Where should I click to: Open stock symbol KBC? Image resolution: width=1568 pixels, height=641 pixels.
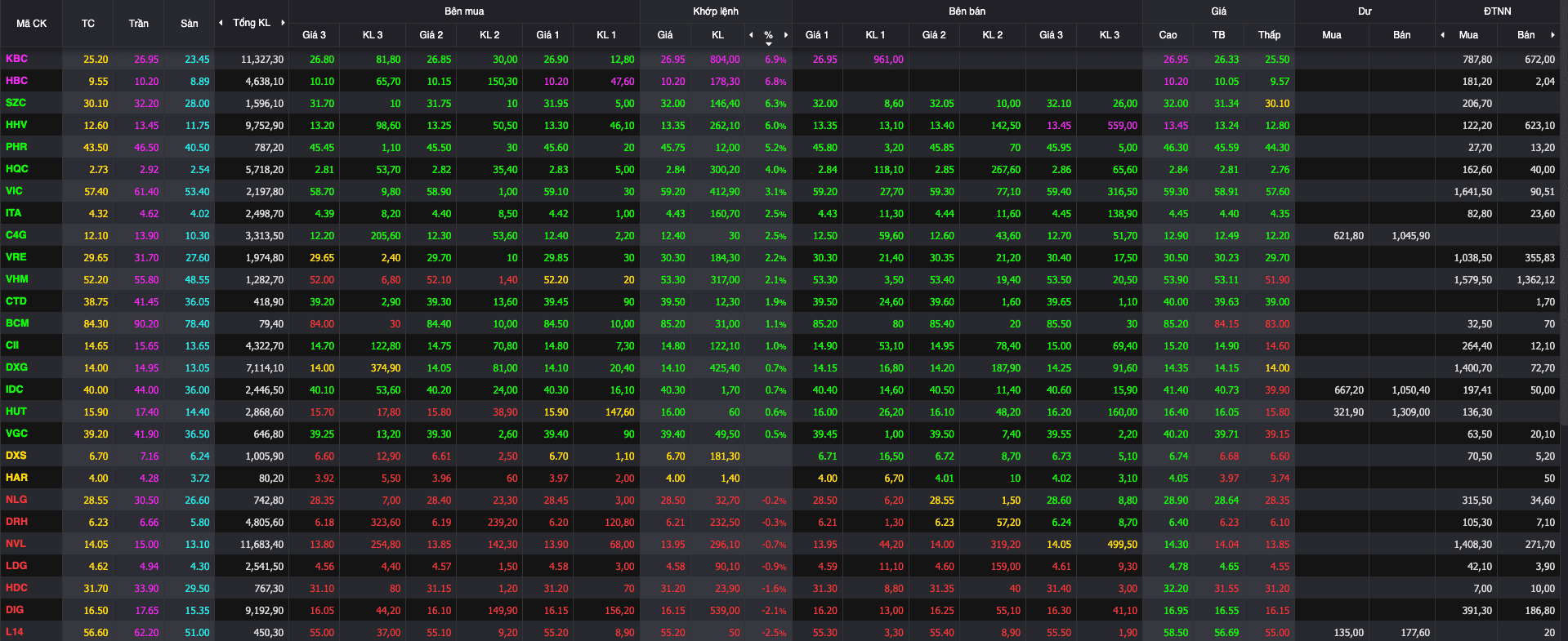16,59
